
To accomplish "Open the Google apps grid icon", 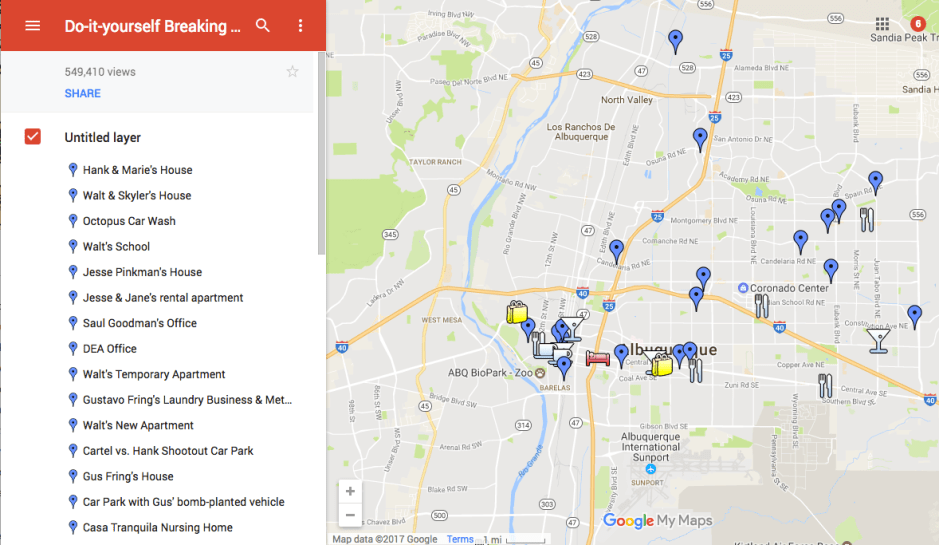I will coord(882,24).
